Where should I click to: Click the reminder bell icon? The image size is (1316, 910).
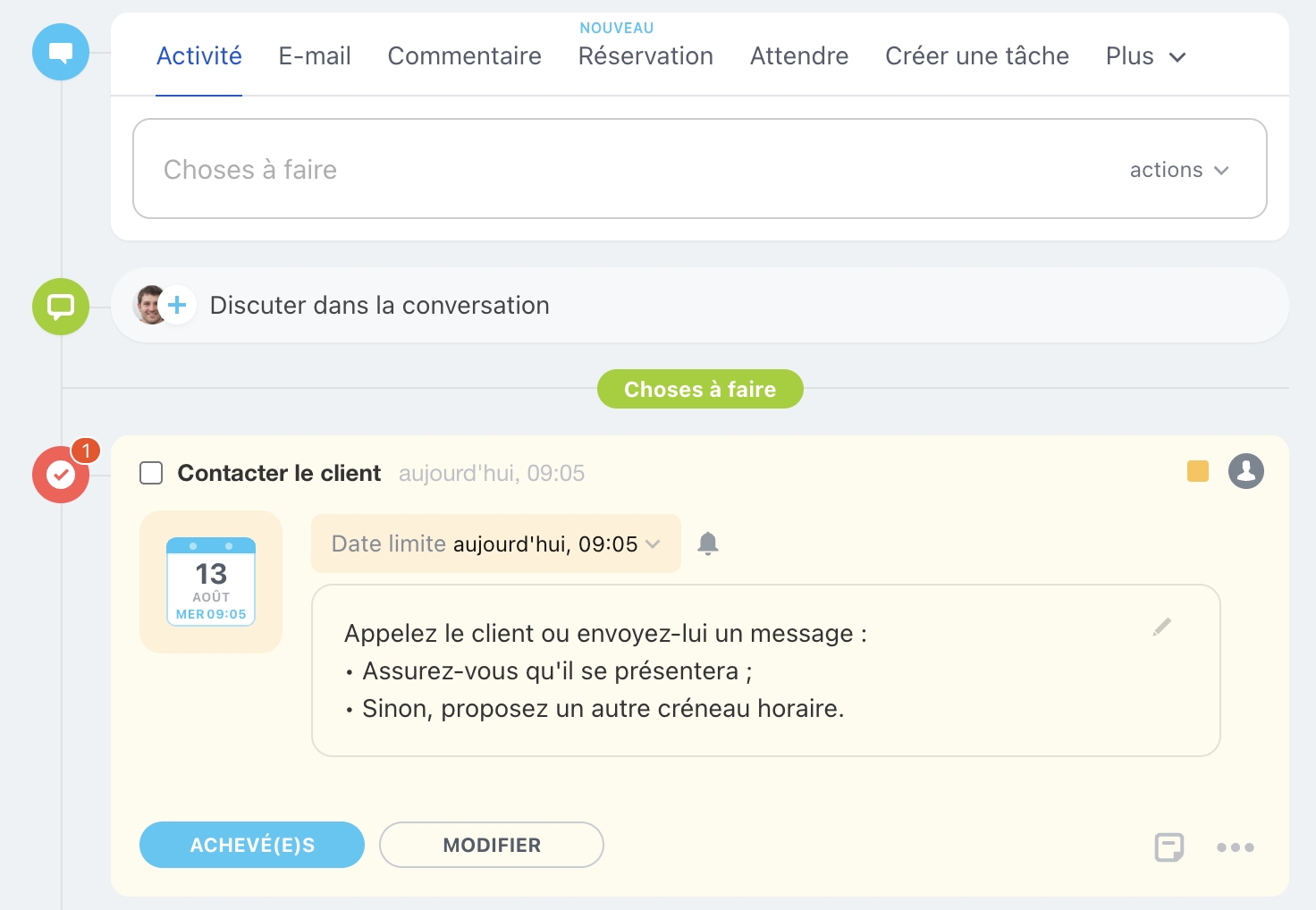pyautogui.click(x=708, y=543)
